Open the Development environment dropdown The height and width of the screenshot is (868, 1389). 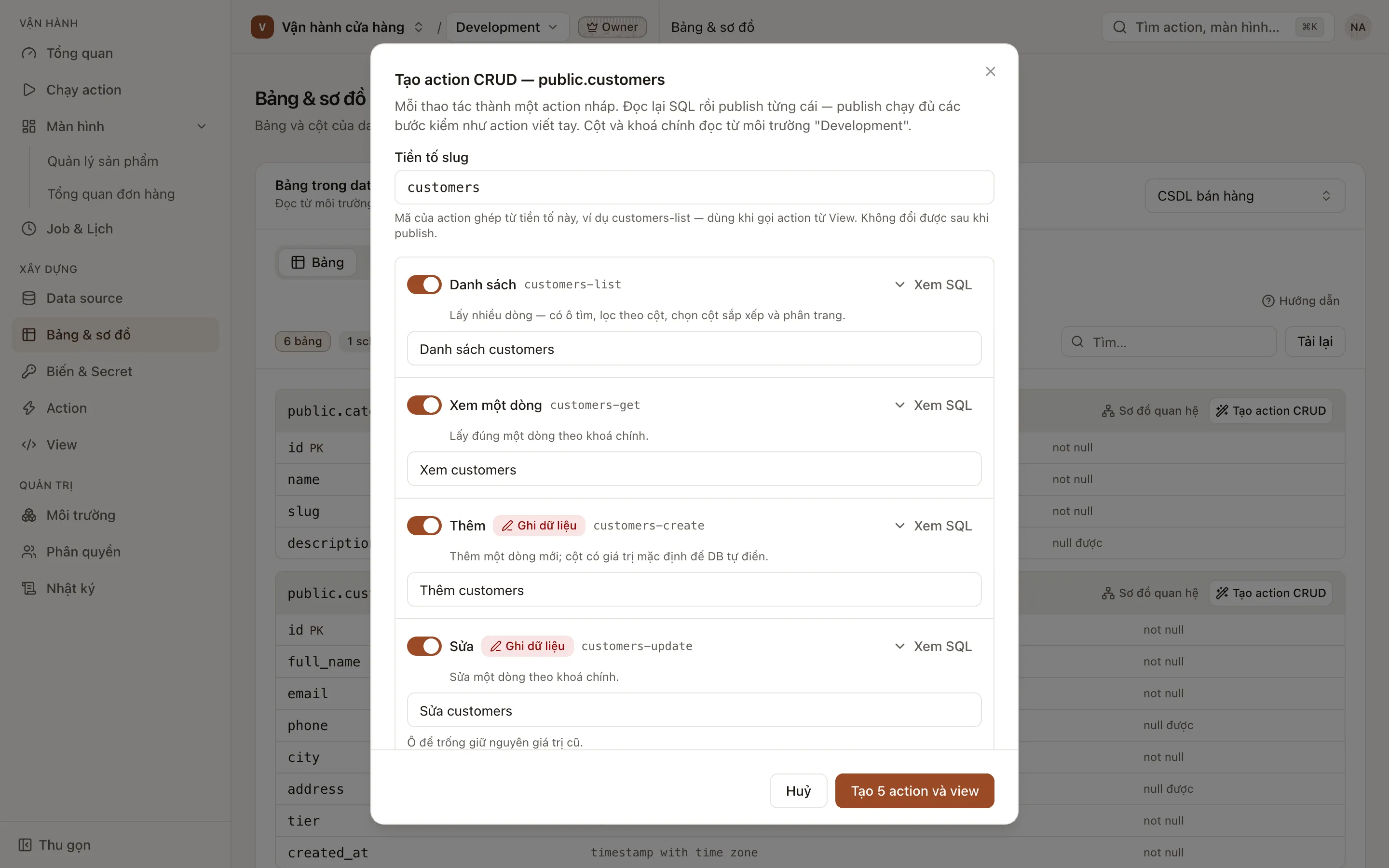point(507,27)
